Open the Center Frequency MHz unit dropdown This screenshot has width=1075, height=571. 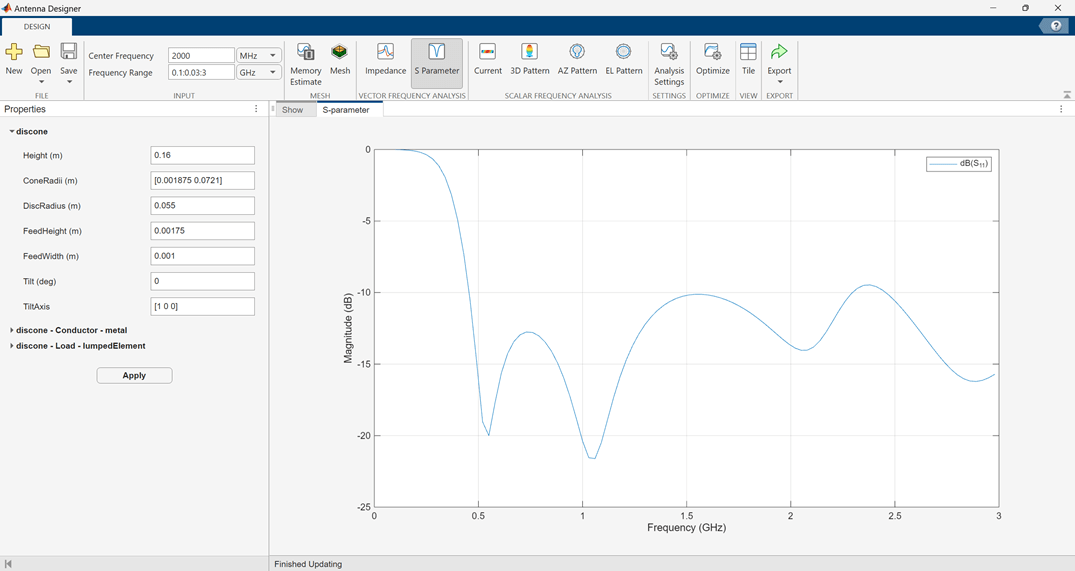pyautogui.click(x=258, y=56)
